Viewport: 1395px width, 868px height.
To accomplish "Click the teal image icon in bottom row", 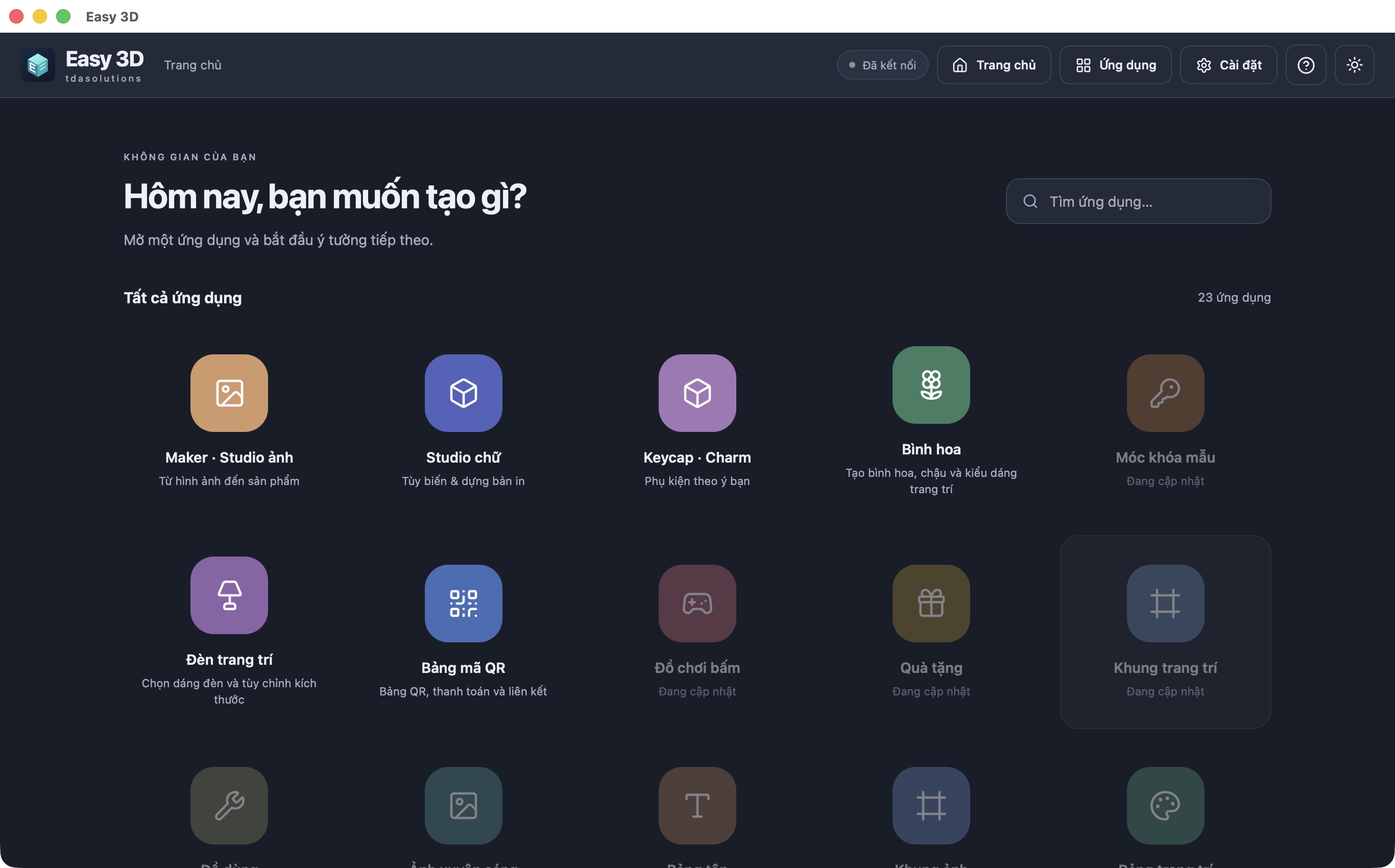I will [463, 805].
